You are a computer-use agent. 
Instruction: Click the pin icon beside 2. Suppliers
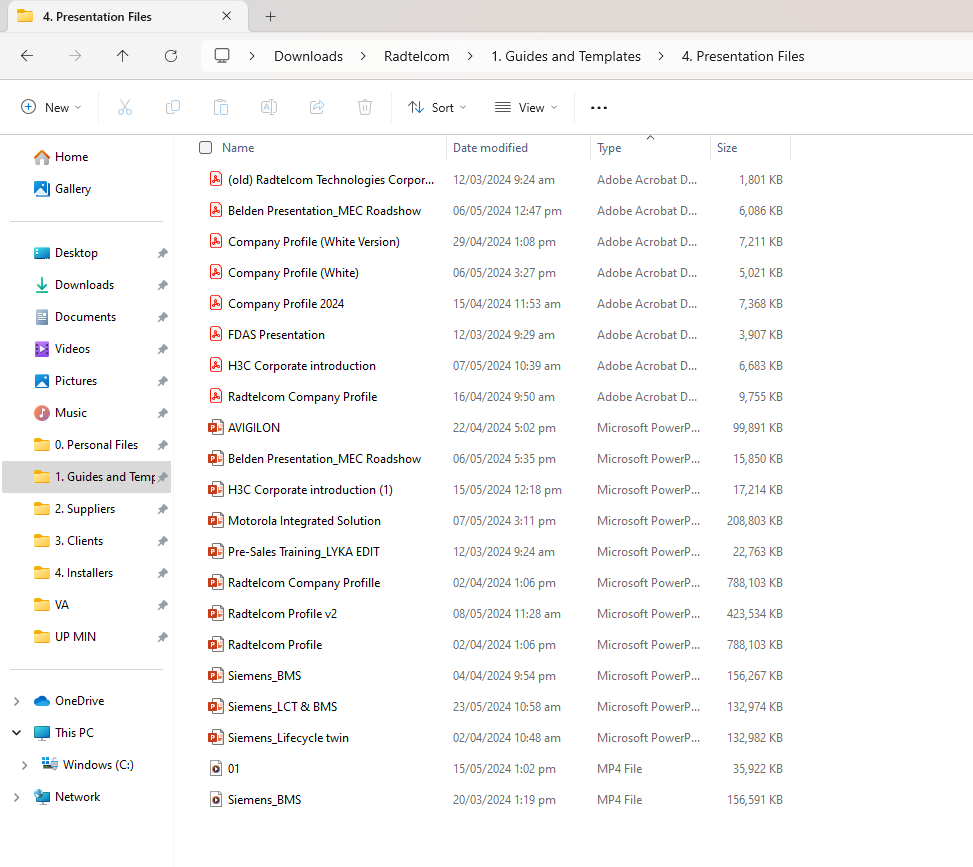(x=163, y=509)
